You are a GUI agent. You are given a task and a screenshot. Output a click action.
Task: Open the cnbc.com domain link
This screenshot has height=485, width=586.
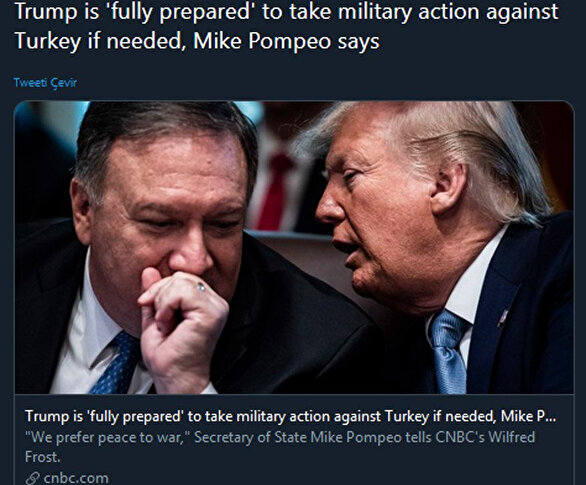coord(76,478)
